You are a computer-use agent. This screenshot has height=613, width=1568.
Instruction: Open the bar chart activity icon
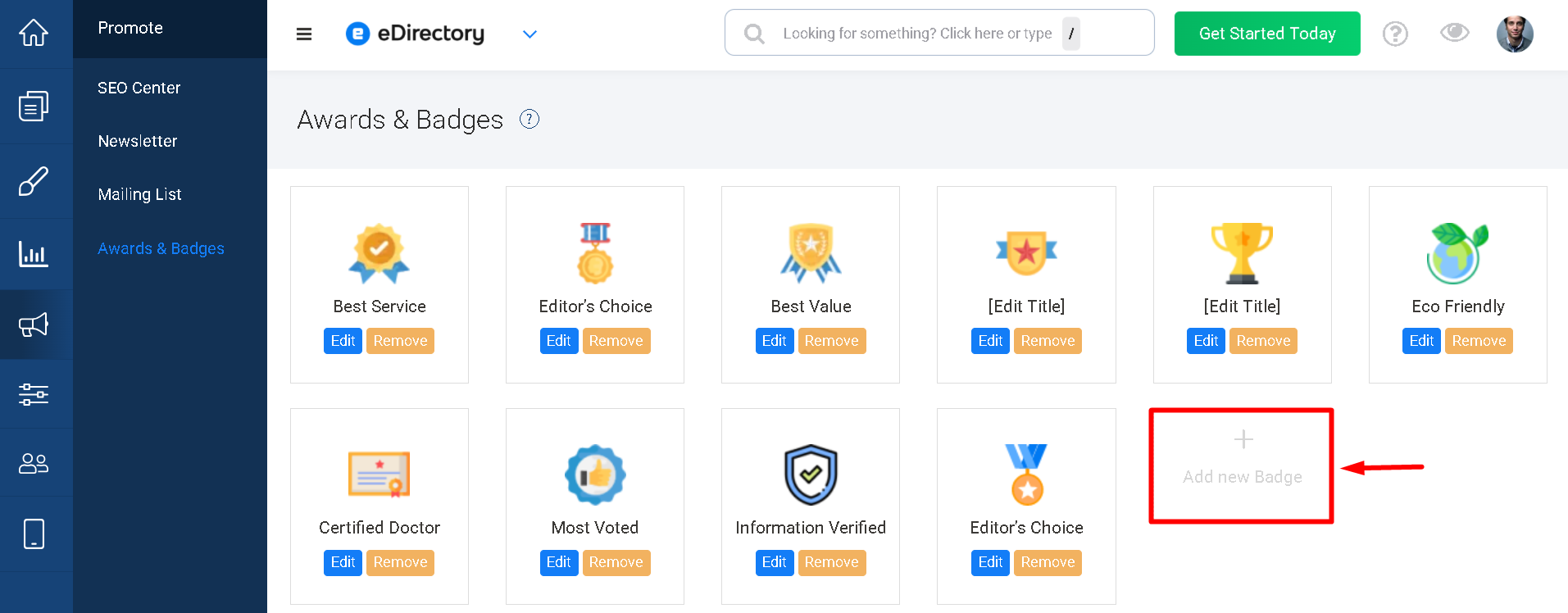pyautogui.click(x=34, y=254)
